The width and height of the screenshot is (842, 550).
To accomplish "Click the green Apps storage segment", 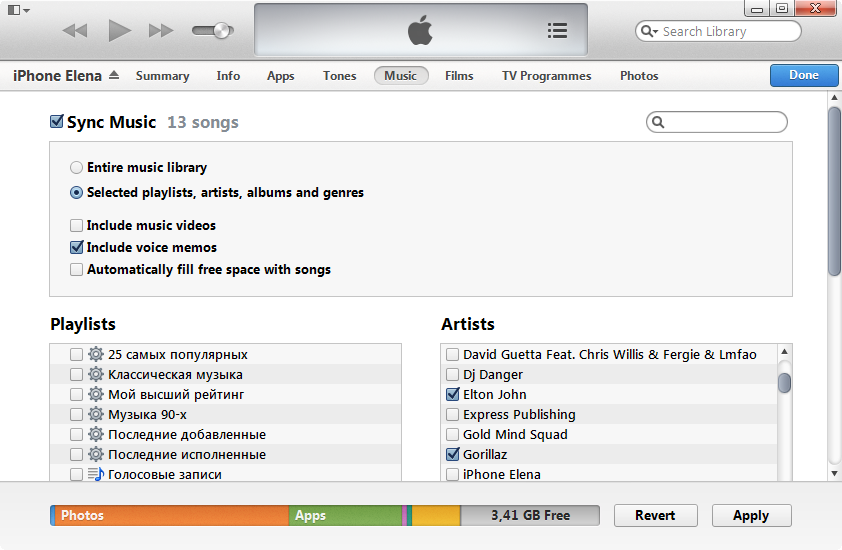I will pos(345,515).
